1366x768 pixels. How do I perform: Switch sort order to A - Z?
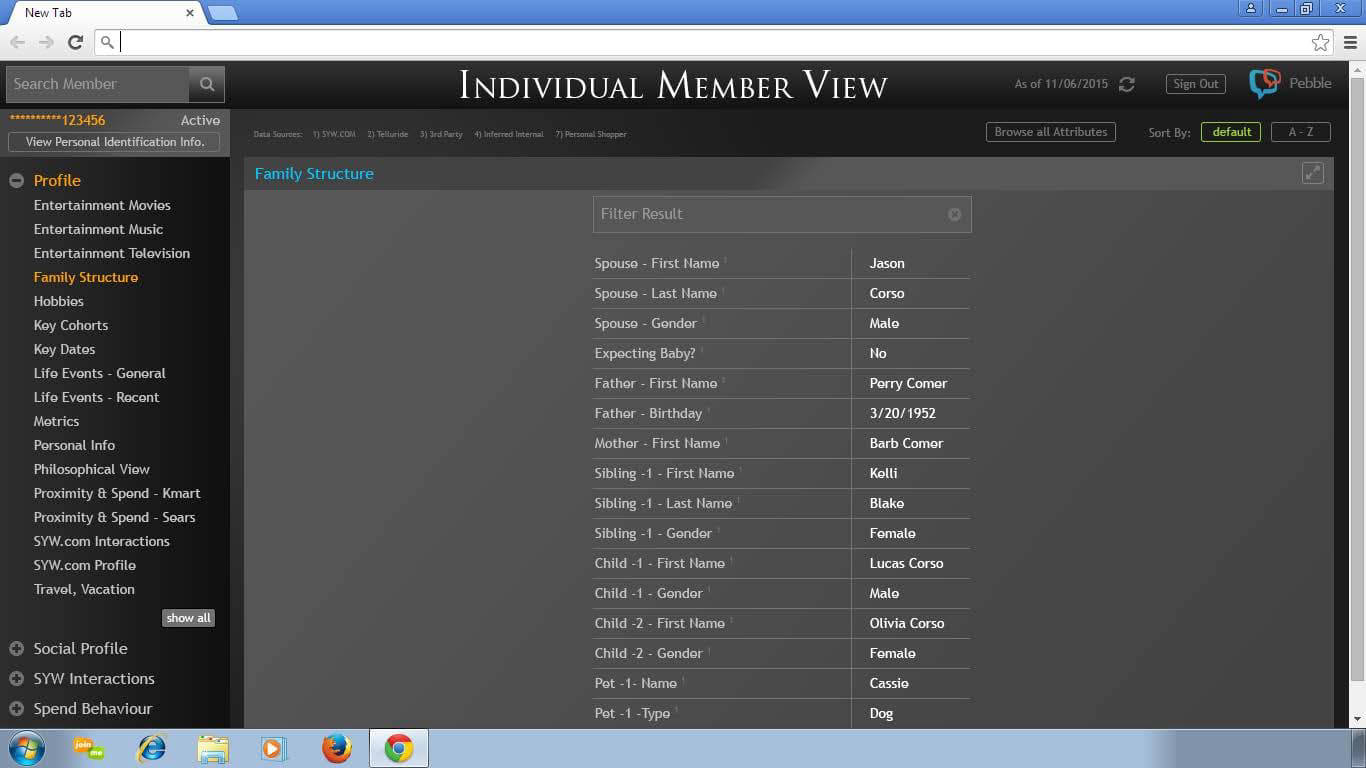(1300, 132)
